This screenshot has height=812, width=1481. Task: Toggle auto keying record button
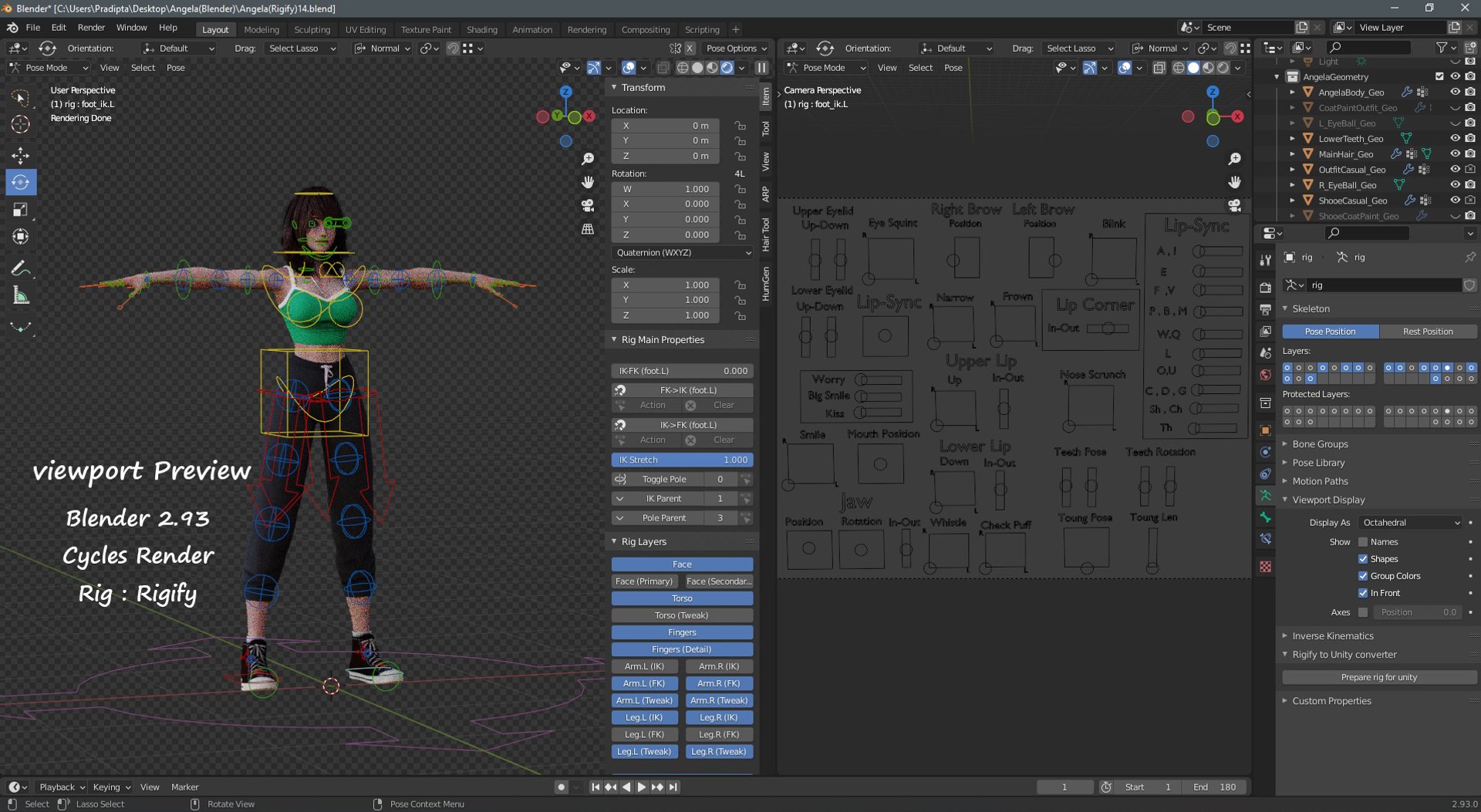coord(561,787)
